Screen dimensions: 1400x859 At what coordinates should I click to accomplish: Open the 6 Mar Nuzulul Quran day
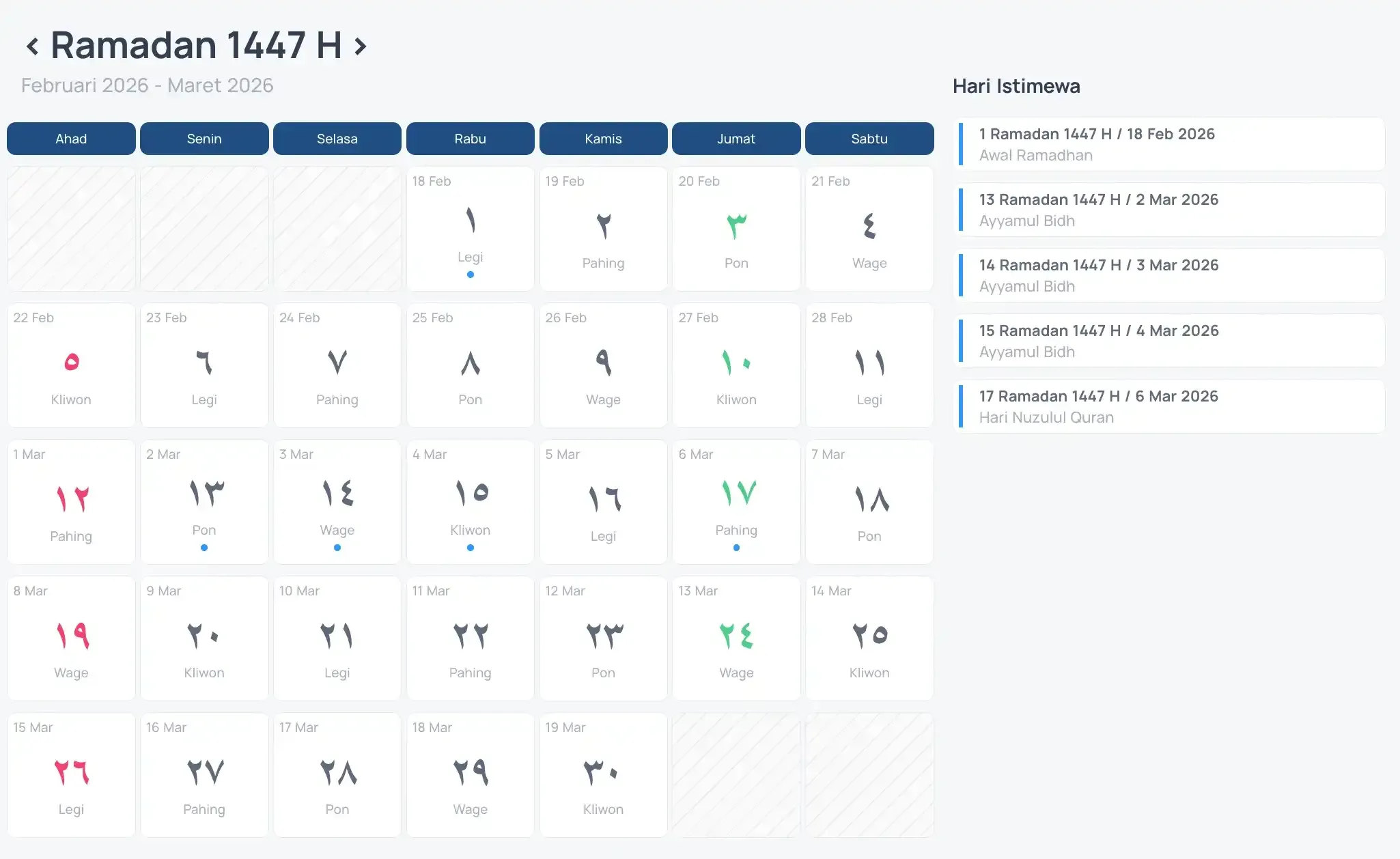(x=736, y=502)
